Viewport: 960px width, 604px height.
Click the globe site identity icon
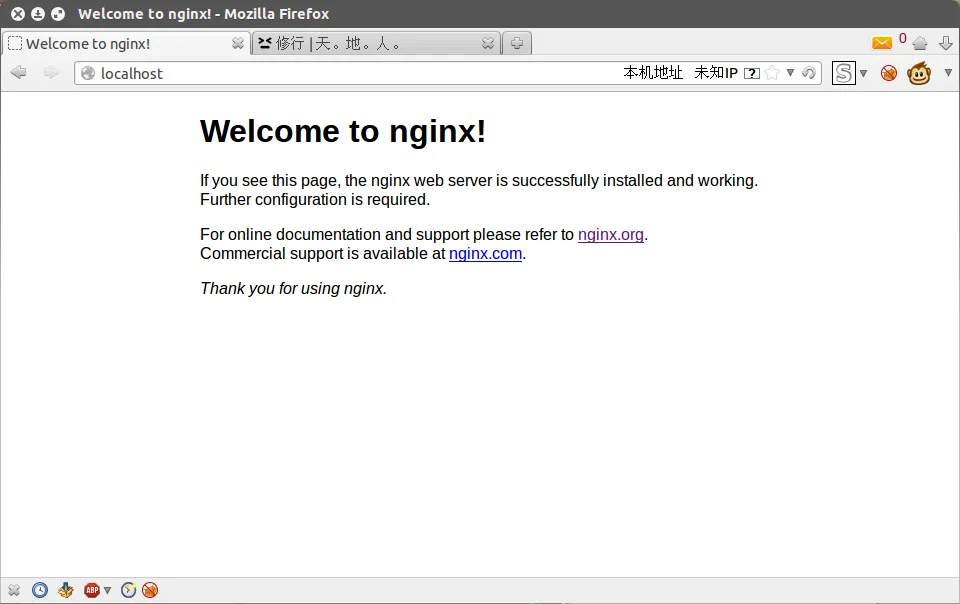tap(88, 73)
